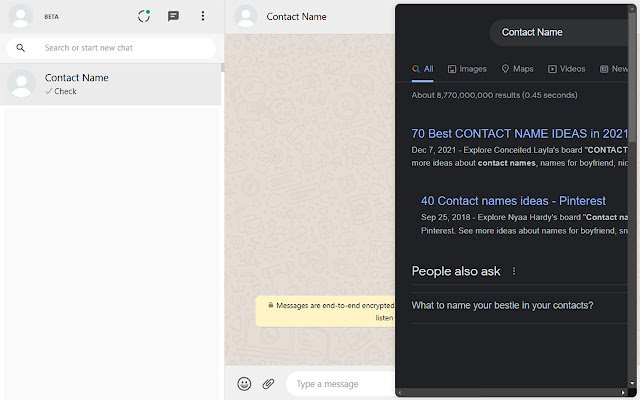Switch to the Images tab
Screen dimensions: 640x400
point(467,69)
